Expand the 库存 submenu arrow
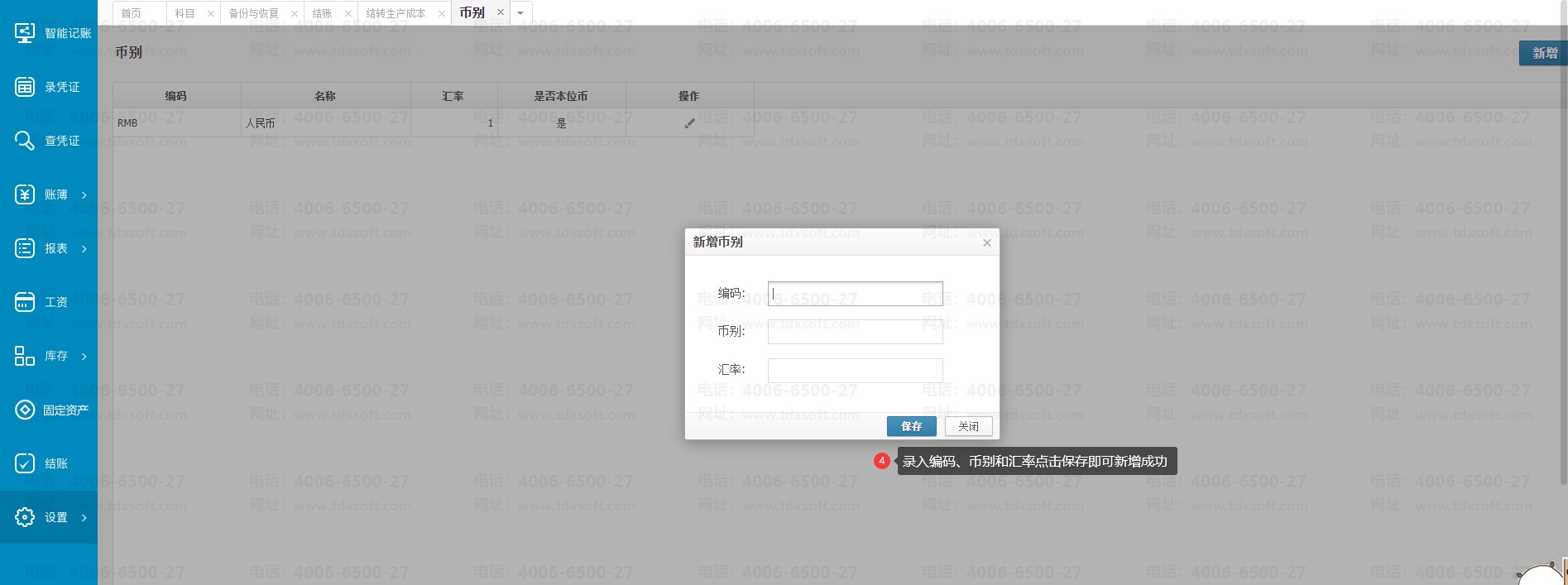The image size is (1568, 585). (84, 356)
